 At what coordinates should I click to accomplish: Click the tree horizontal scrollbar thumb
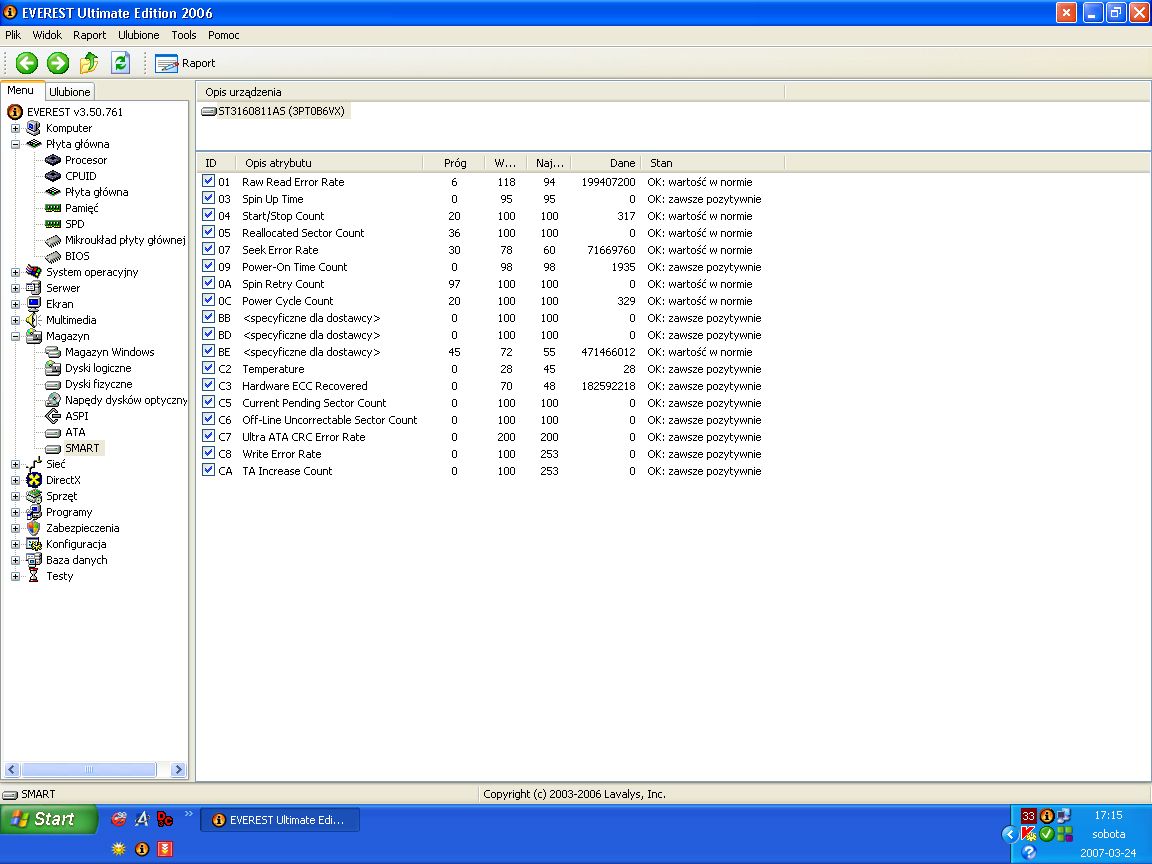click(x=89, y=769)
